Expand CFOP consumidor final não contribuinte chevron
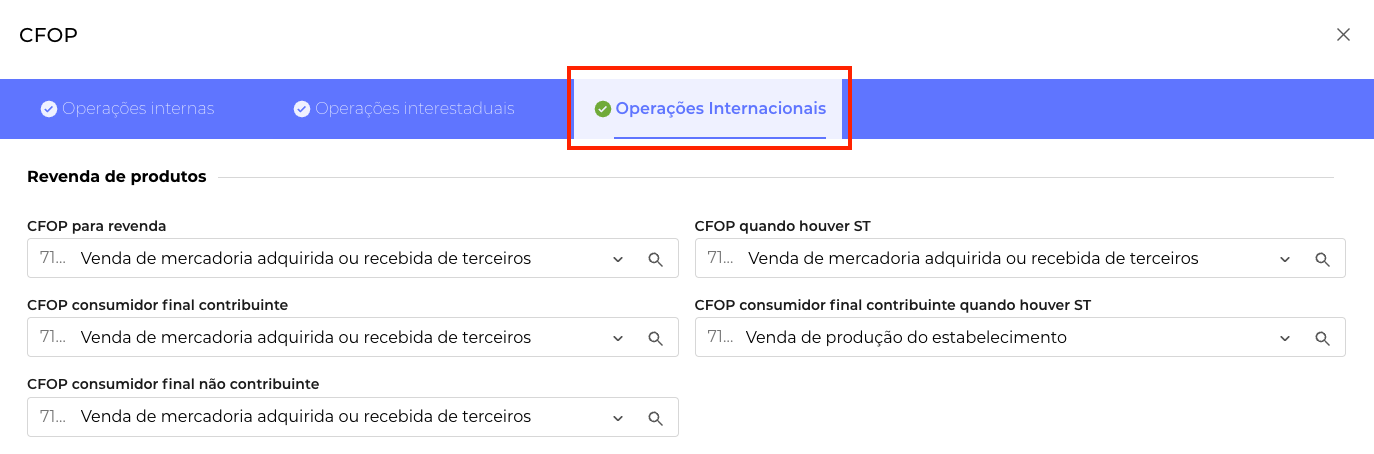This screenshot has width=1374, height=454. [618, 418]
